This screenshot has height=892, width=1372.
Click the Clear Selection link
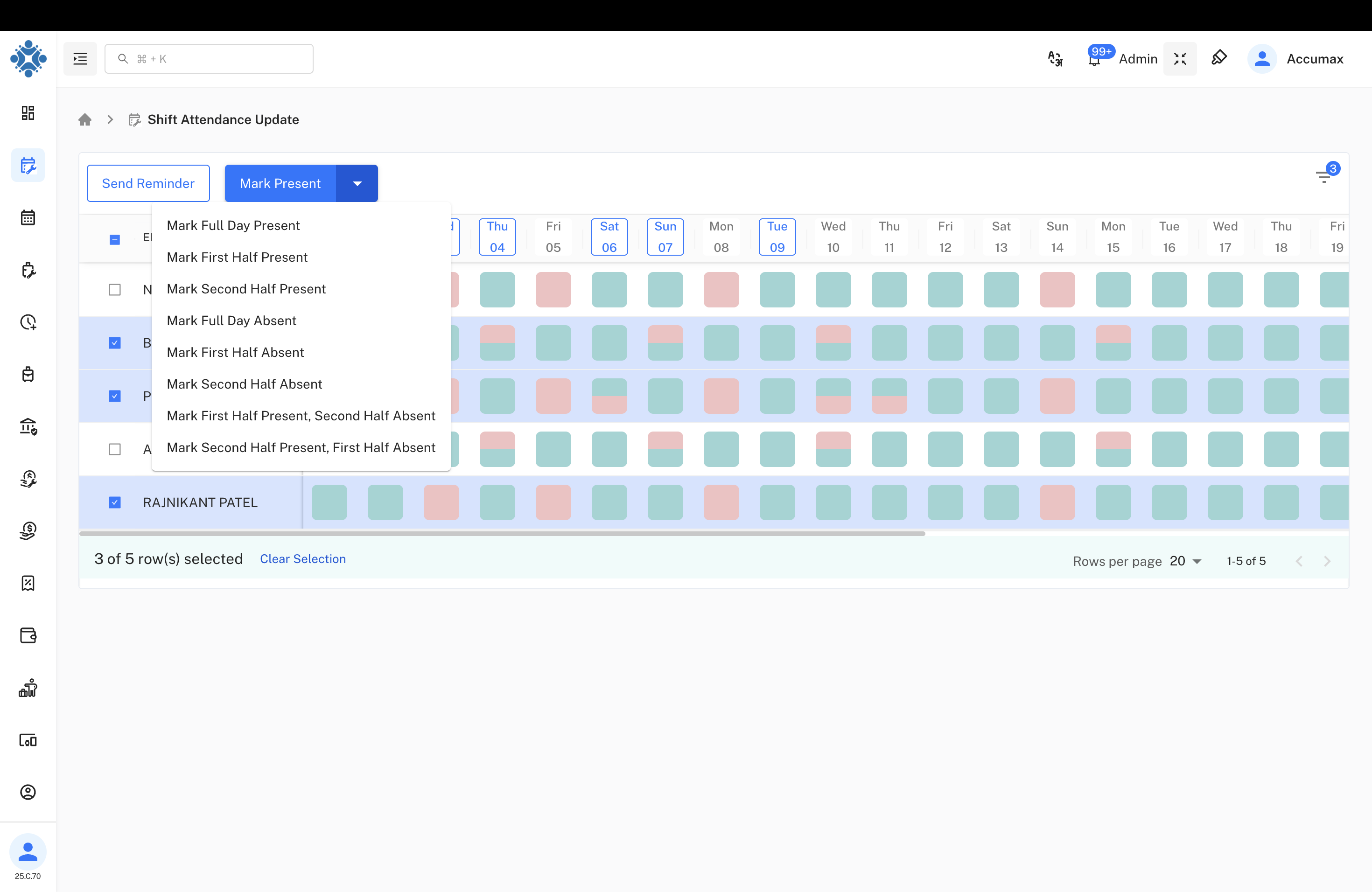pos(303,559)
